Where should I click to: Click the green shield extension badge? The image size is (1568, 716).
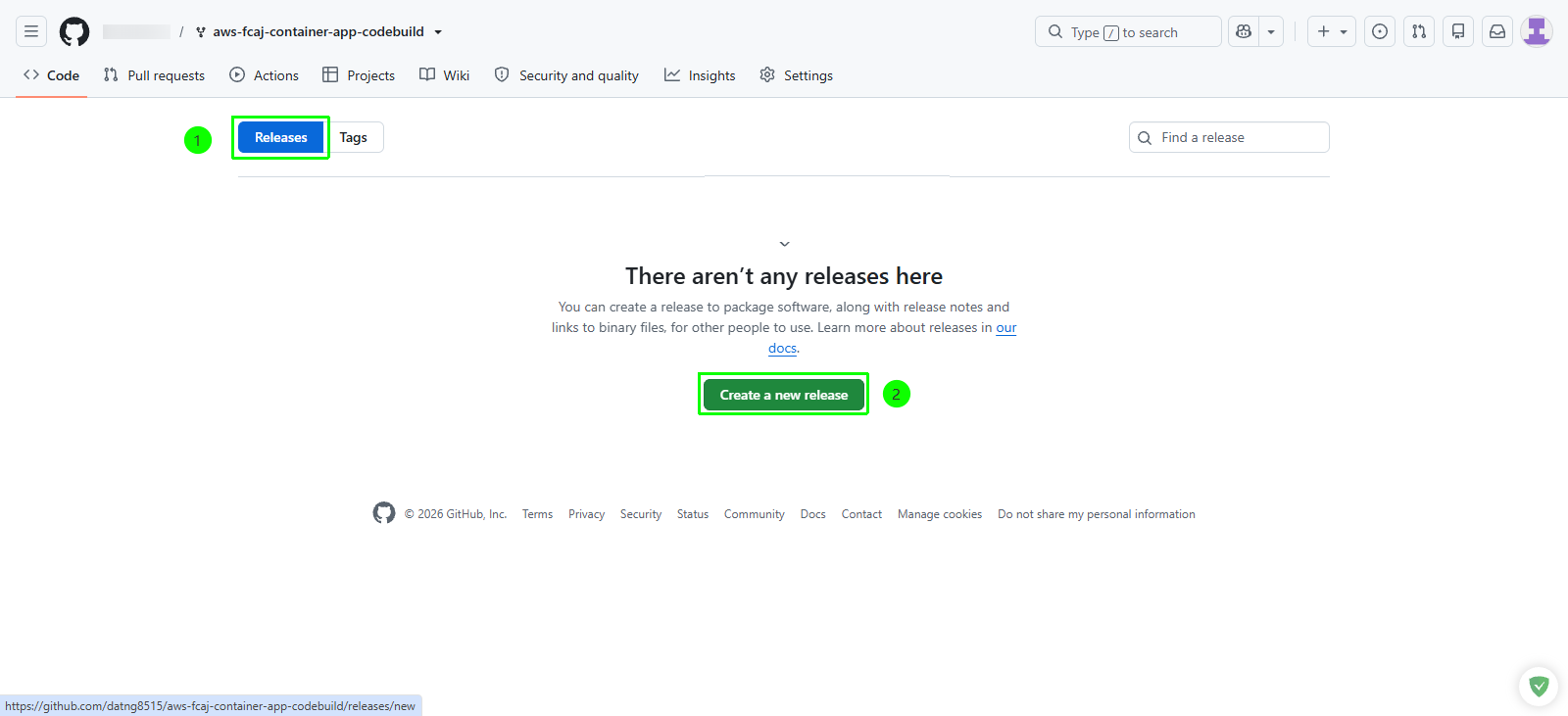[1539, 687]
